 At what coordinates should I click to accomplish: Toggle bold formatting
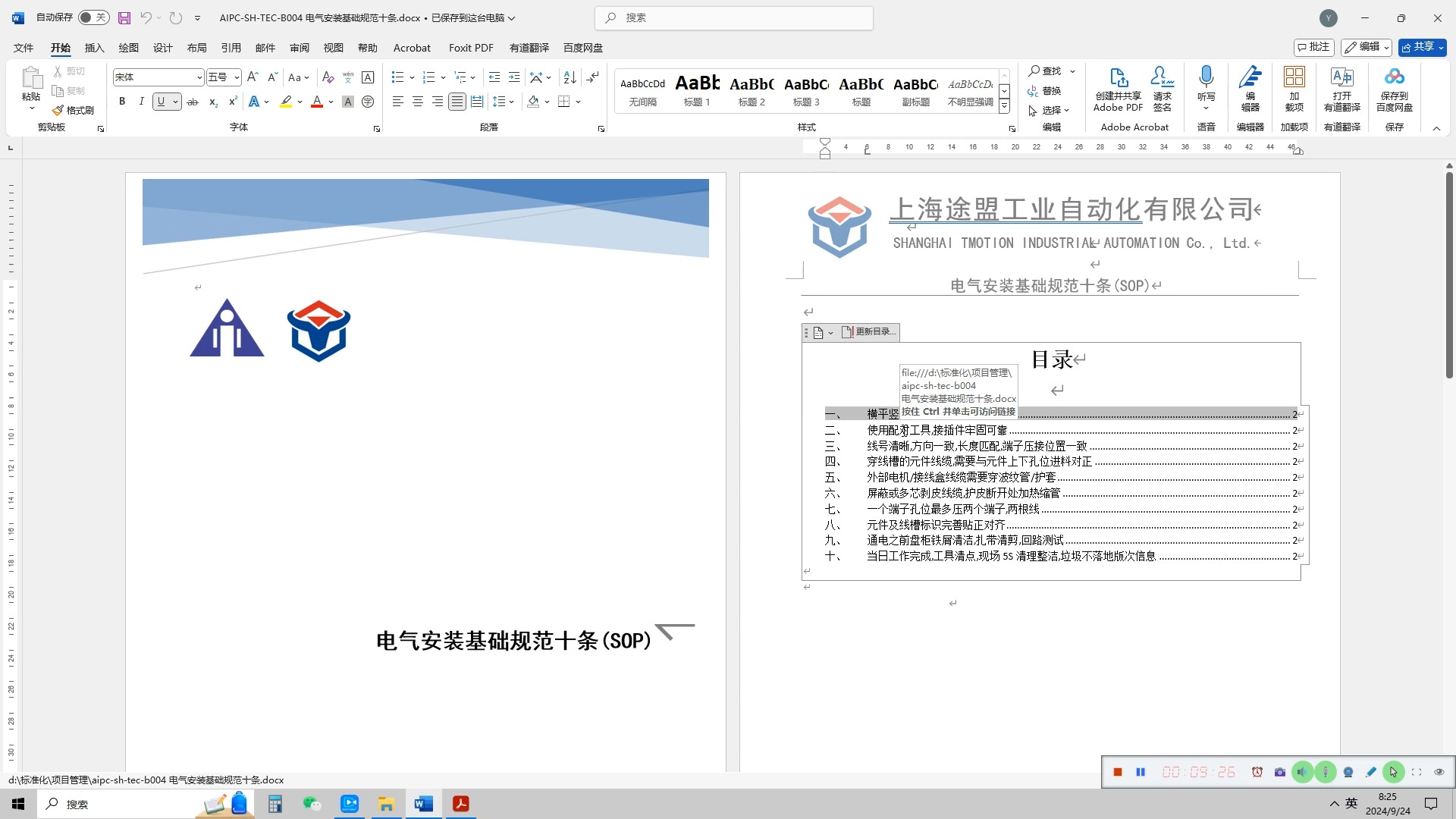coord(122,101)
